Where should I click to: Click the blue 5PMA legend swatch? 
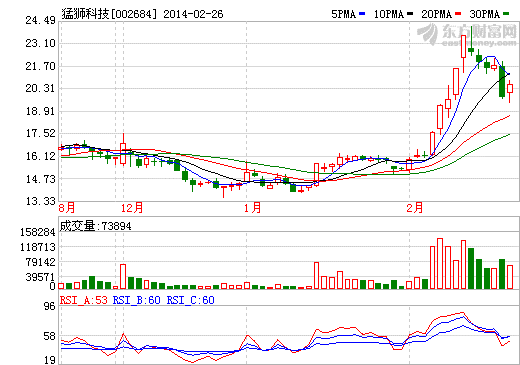pos(362,14)
